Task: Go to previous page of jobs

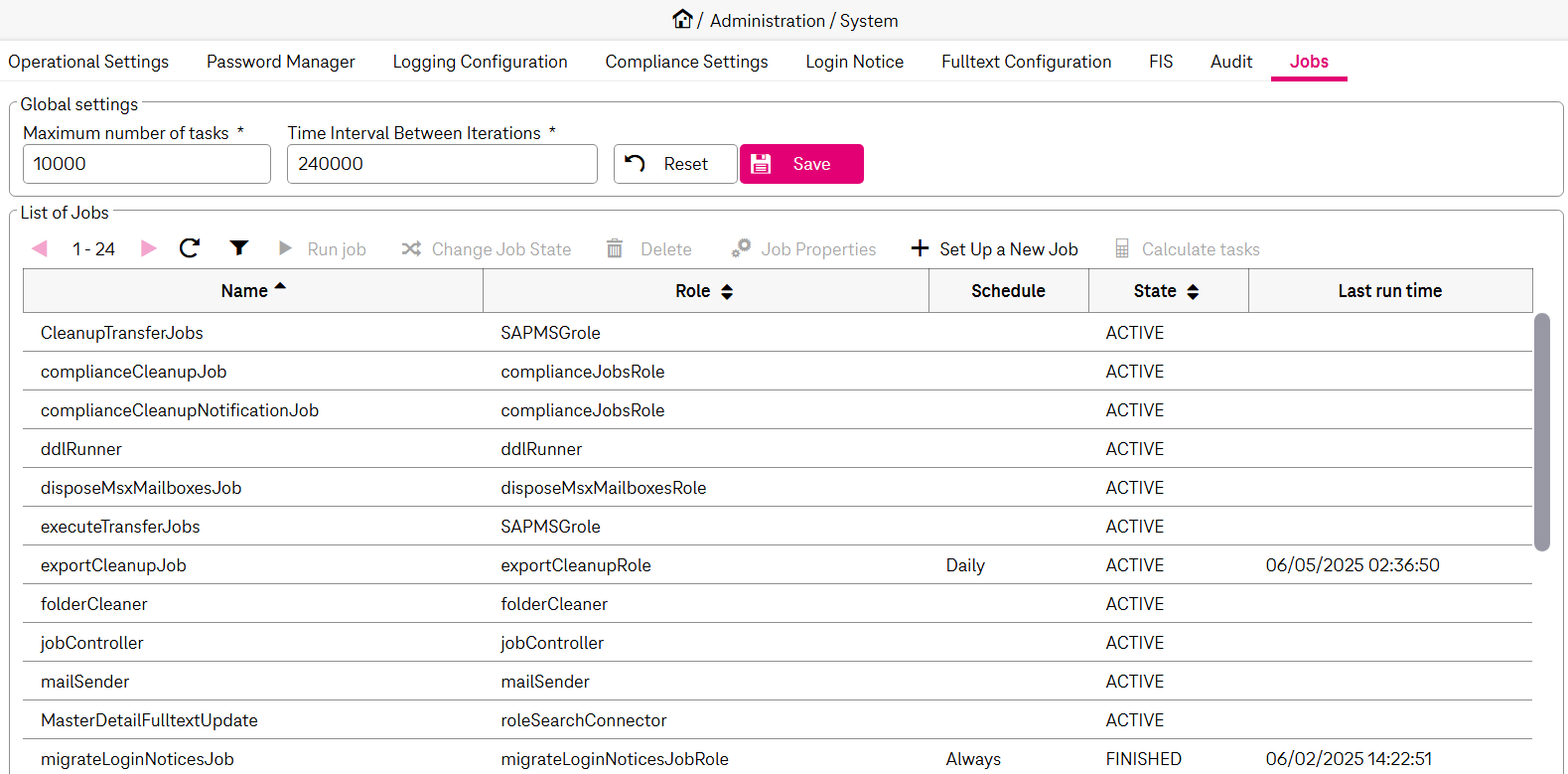Action: 40,248
